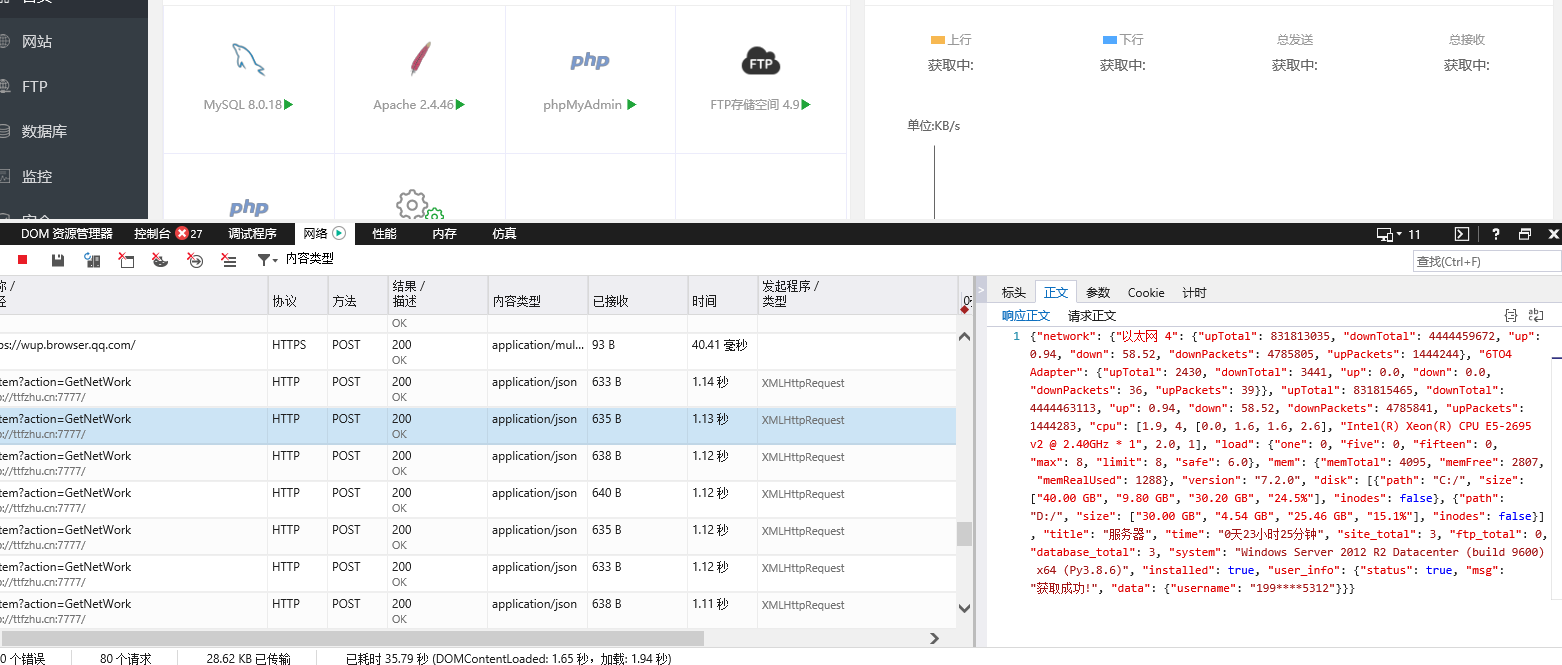This screenshot has width=1562, height=665.
Task: Click green arrow next to Apache 2.4.46
Action: (x=461, y=104)
